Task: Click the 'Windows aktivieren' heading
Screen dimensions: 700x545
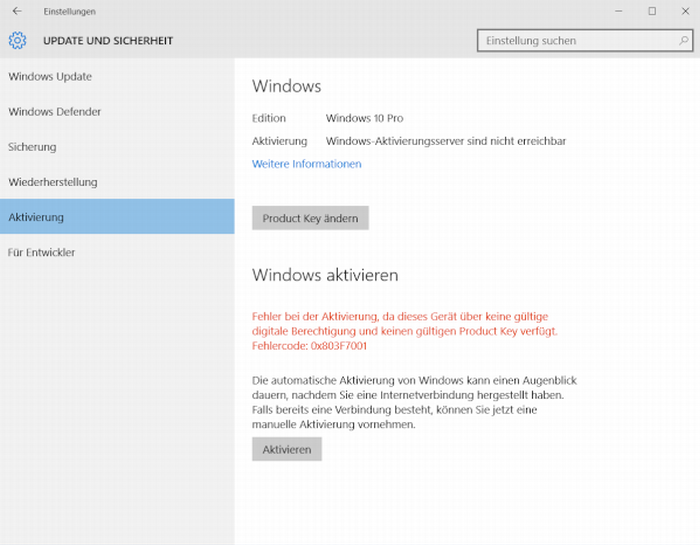Action: (x=325, y=274)
